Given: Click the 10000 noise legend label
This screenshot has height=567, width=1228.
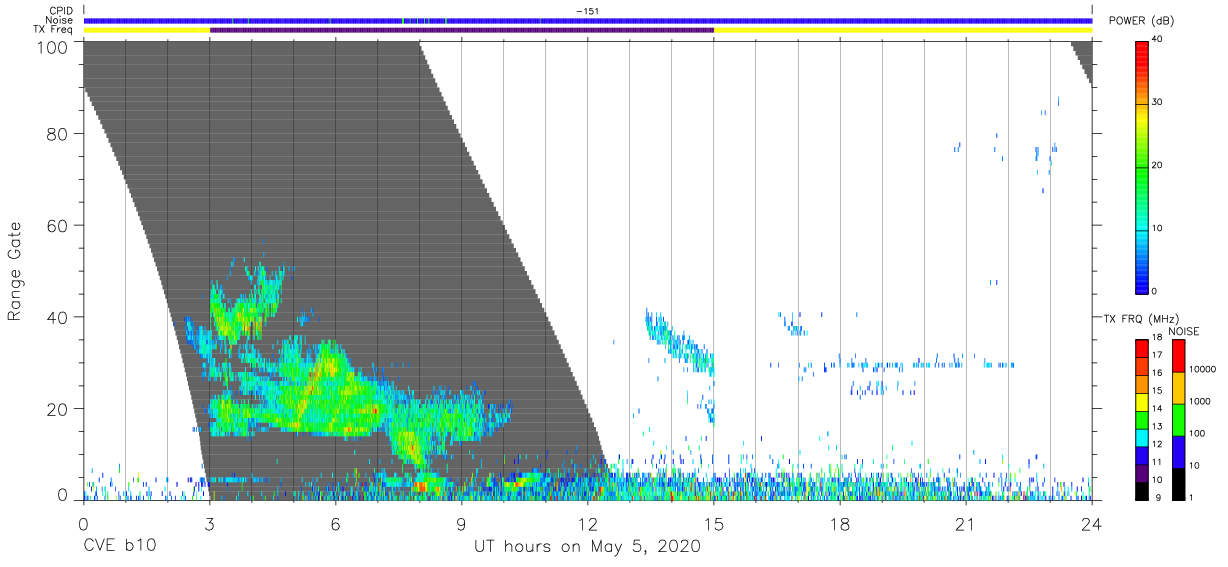Looking at the screenshot, I should coord(1203,369).
